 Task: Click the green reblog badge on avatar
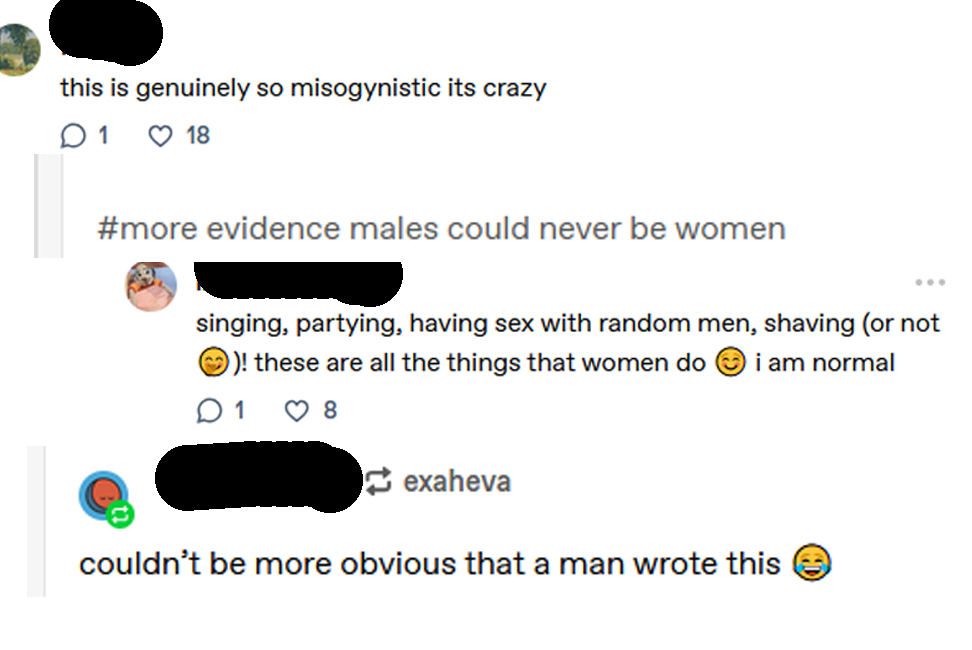[x=120, y=515]
